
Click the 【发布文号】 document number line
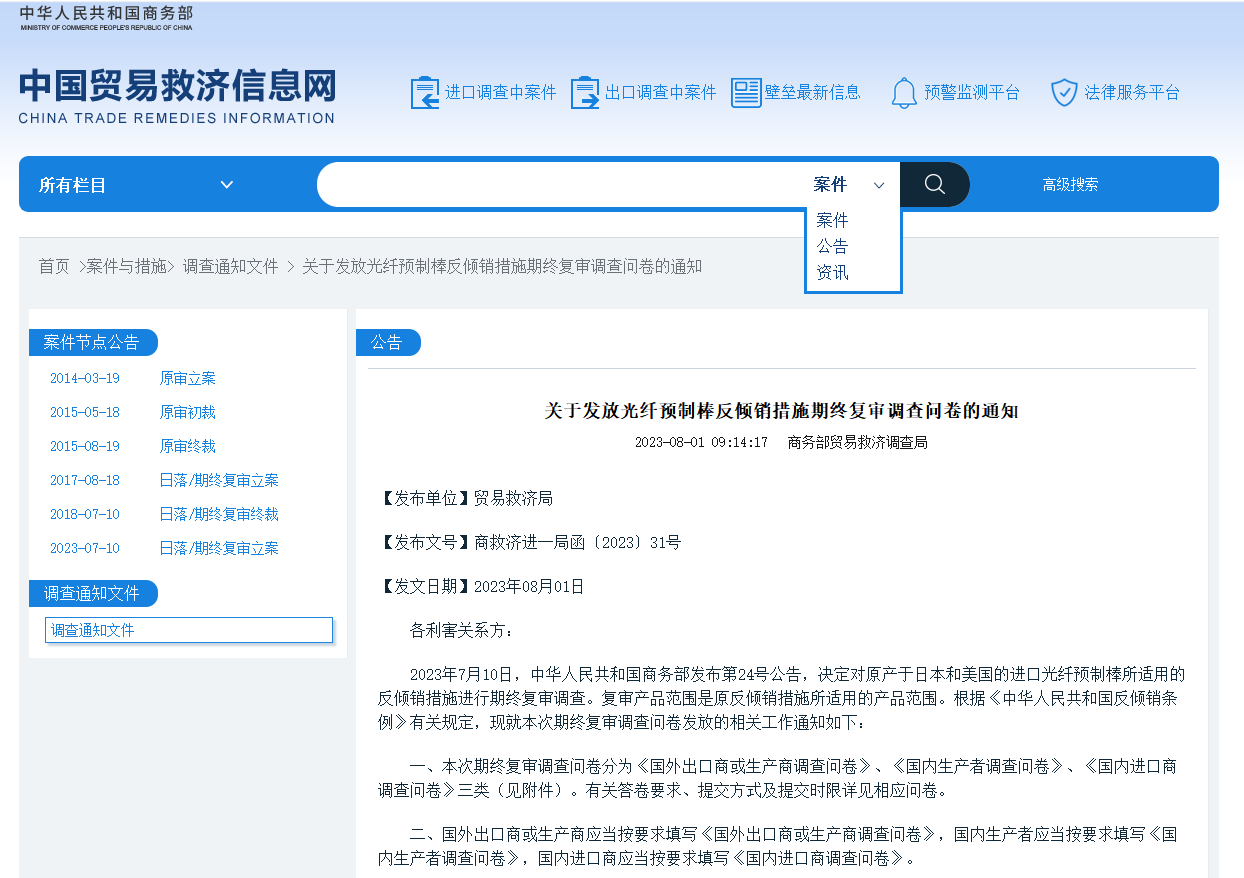pos(530,542)
